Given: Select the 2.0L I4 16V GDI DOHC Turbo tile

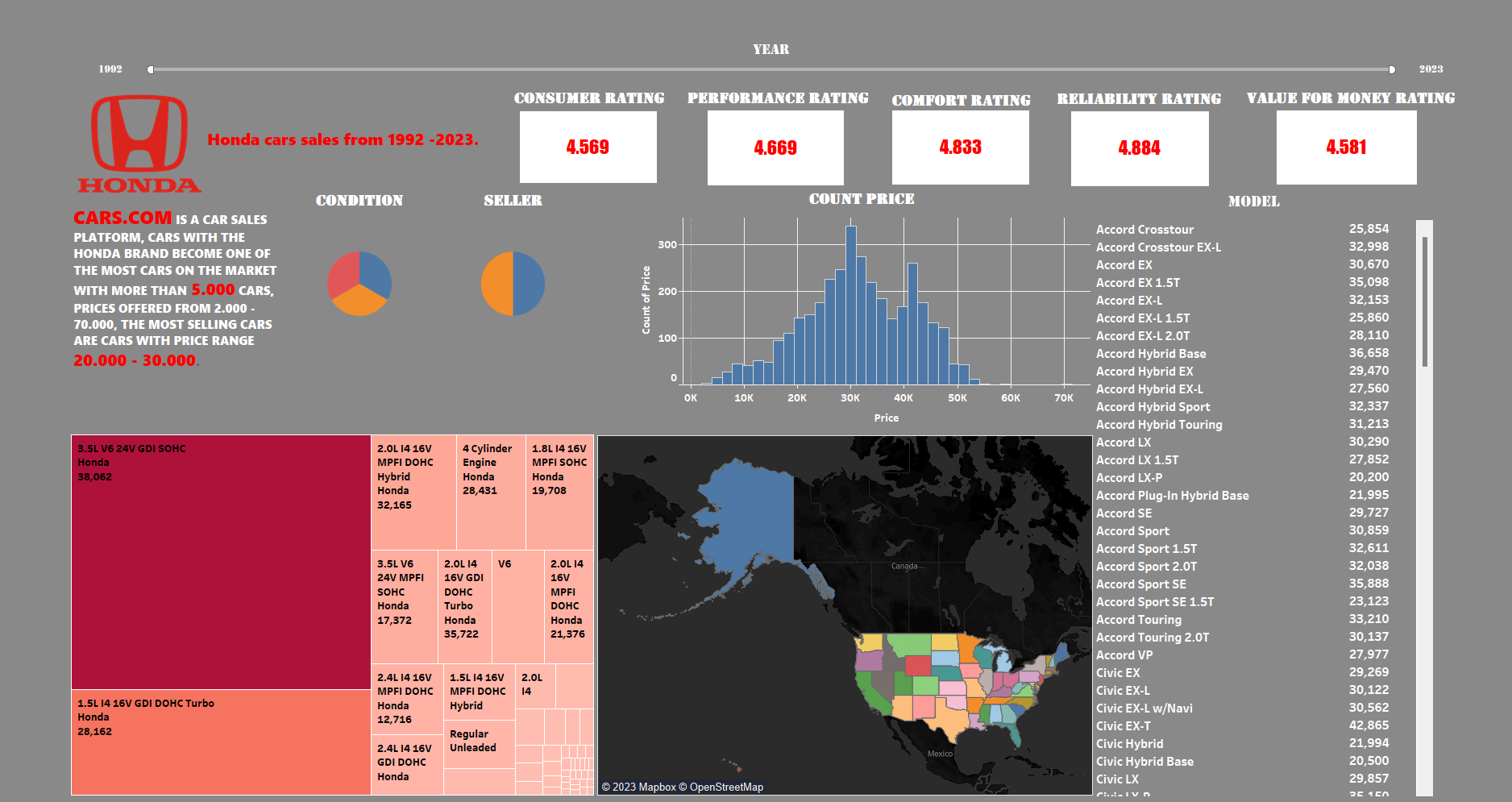Looking at the screenshot, I should 465,607.
